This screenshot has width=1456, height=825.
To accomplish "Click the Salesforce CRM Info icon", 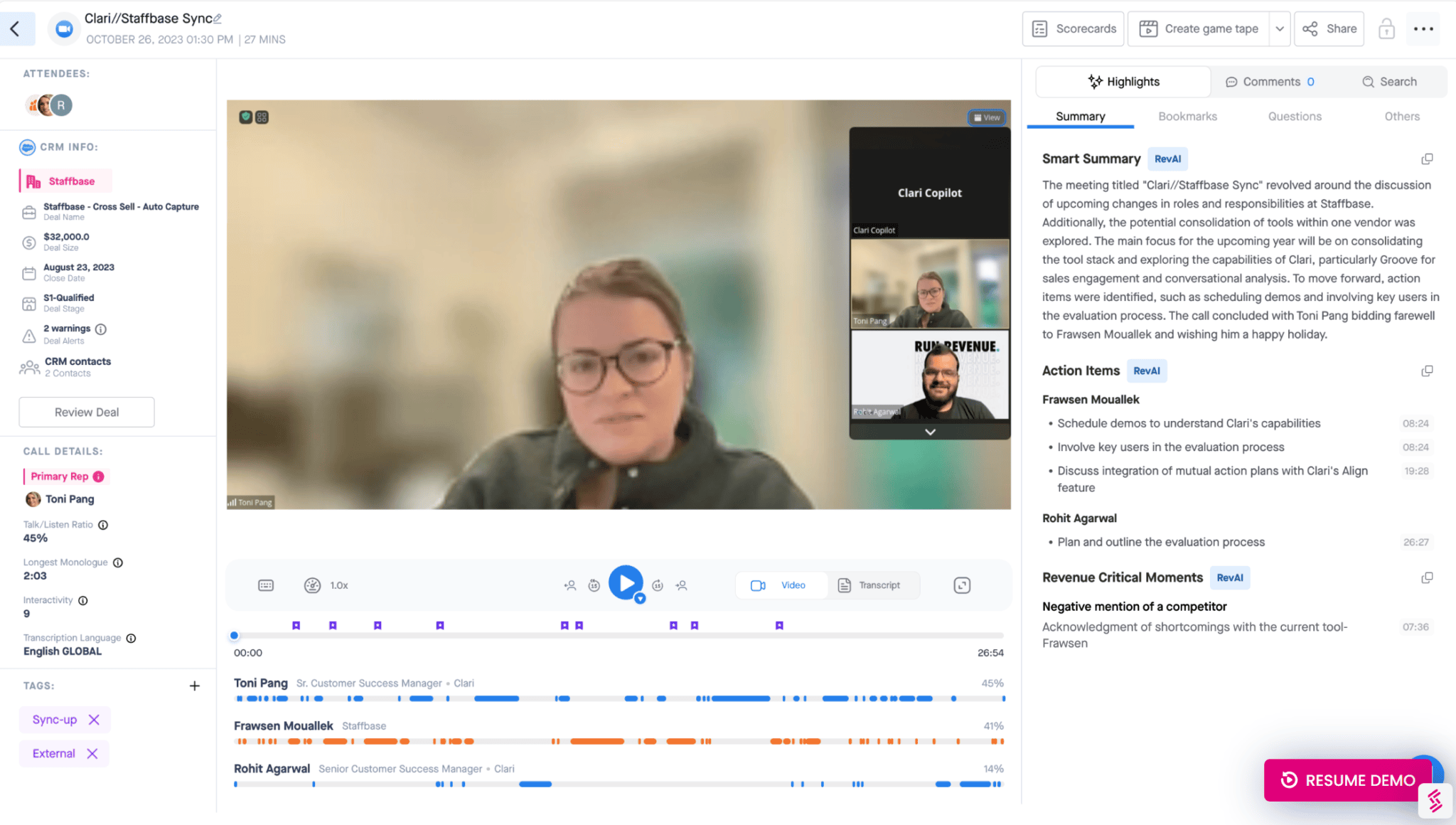I will pos(27,147).
